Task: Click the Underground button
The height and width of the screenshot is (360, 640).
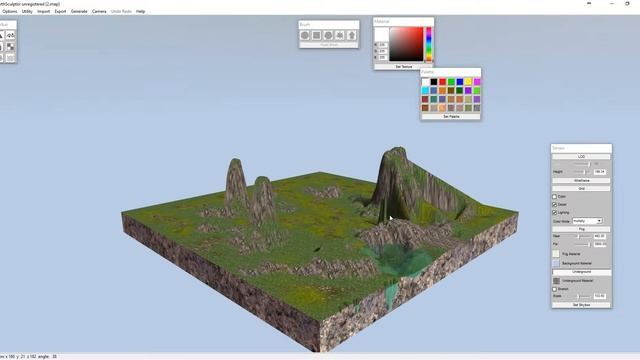Action: pos(582,272)
